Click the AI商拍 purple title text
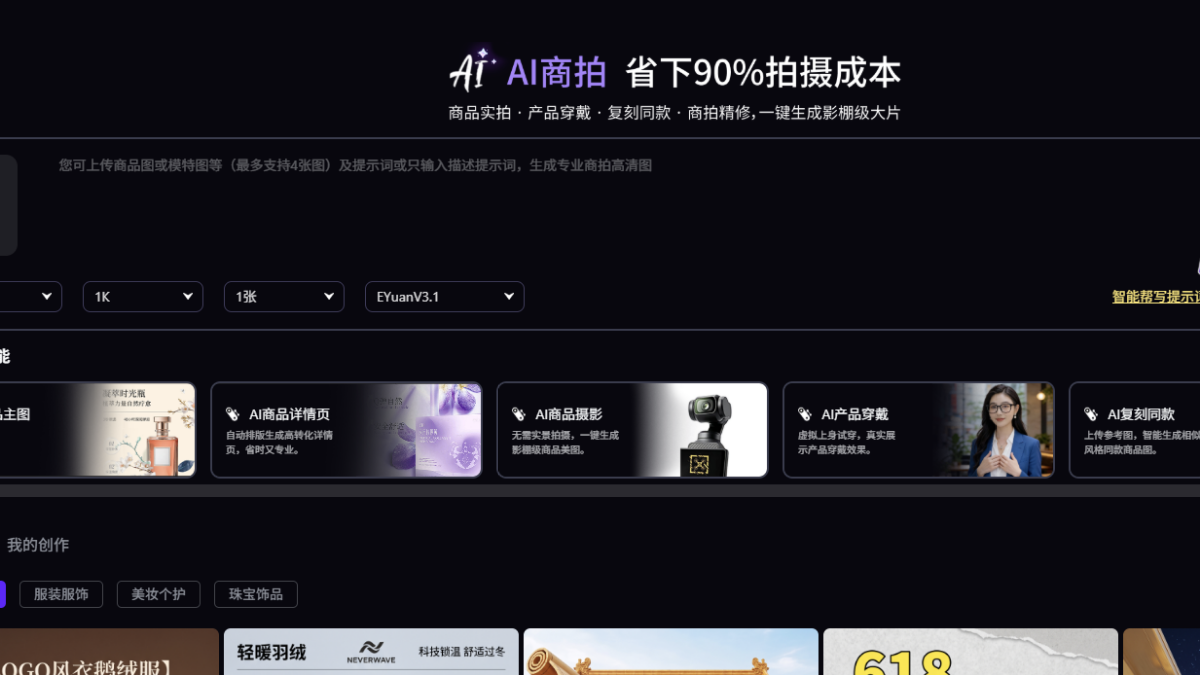Image resolution: width=1200 pixels, height=675 pixels. [x=556, y=72]
